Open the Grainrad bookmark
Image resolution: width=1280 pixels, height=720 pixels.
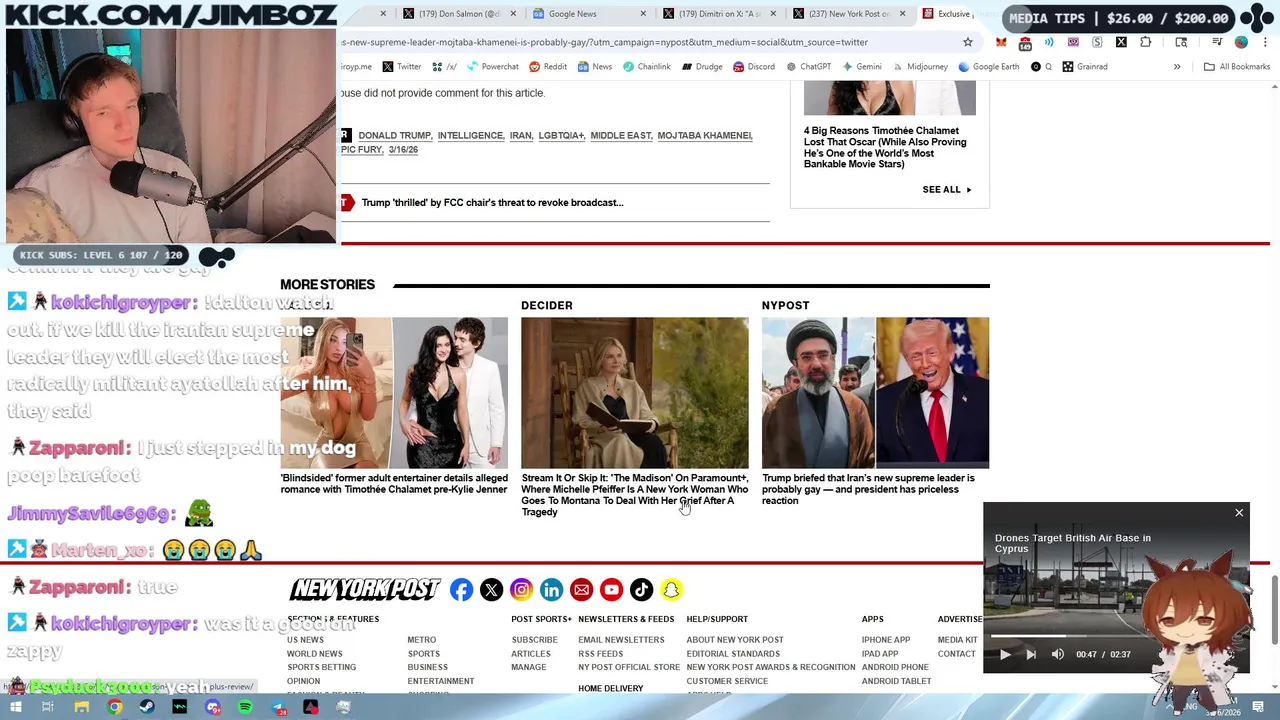[1085, 67]
